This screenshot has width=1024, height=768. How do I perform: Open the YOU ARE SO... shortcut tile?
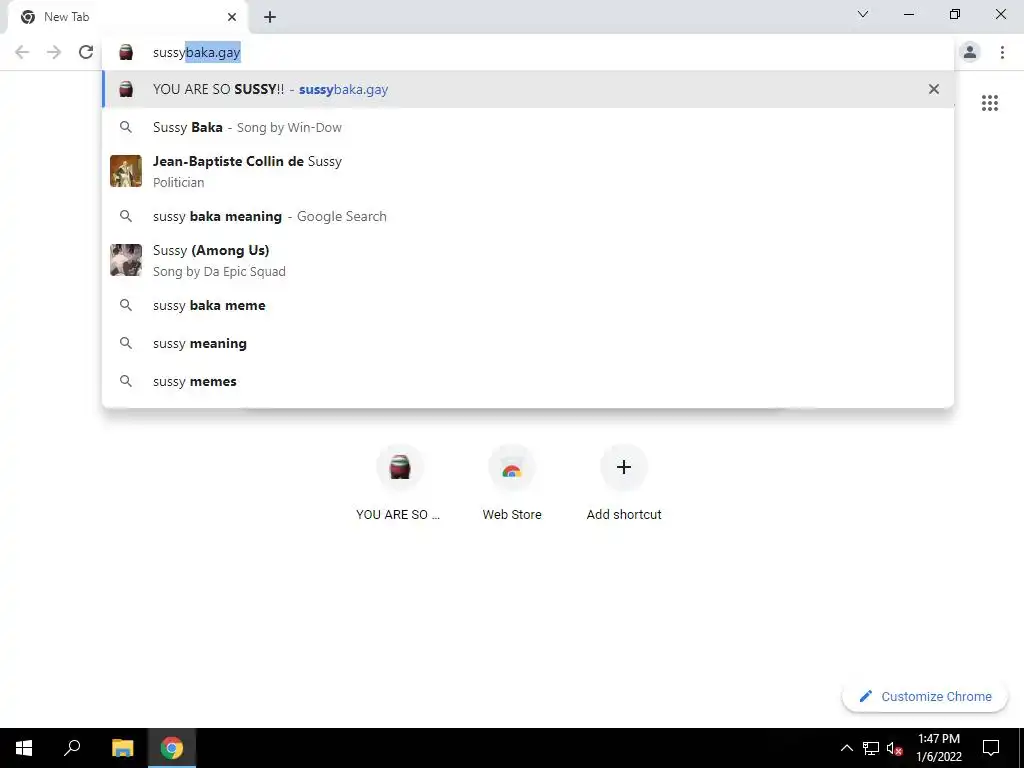pyautogui.click(x=399, y=483)
